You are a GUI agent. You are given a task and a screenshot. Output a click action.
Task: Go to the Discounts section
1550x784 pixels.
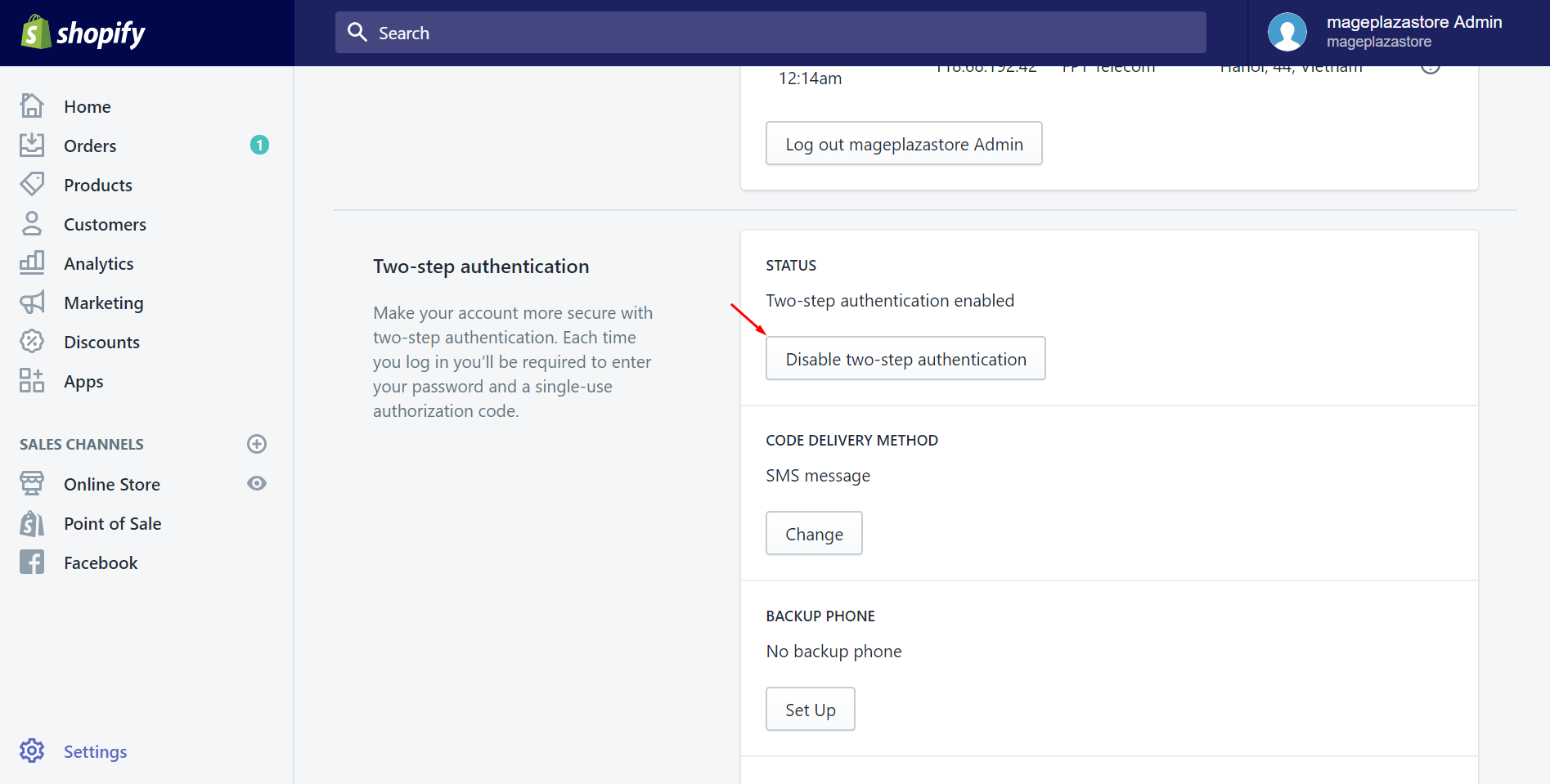click(102, 342)
